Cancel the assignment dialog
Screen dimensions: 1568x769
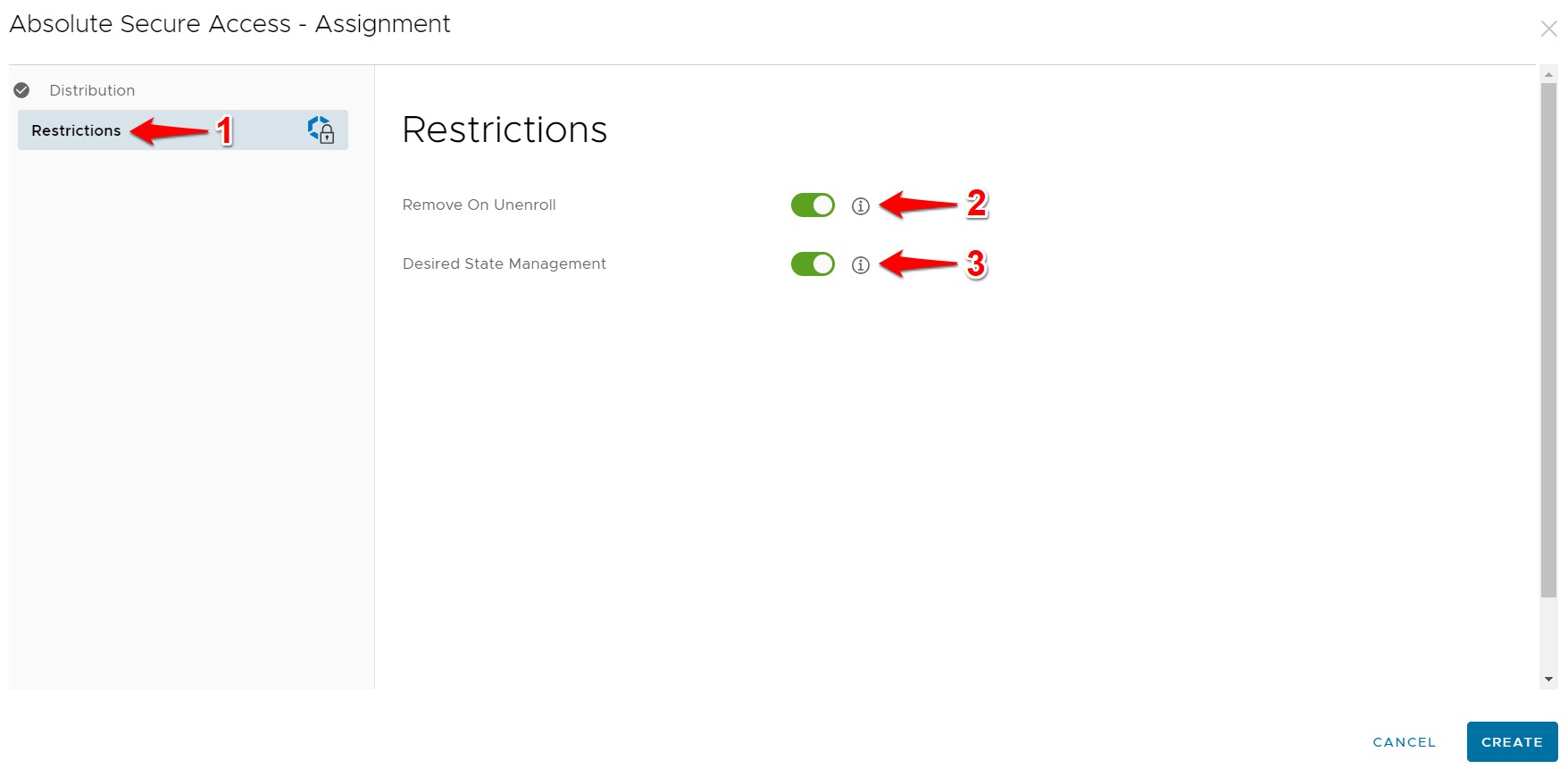(1404, 742)
